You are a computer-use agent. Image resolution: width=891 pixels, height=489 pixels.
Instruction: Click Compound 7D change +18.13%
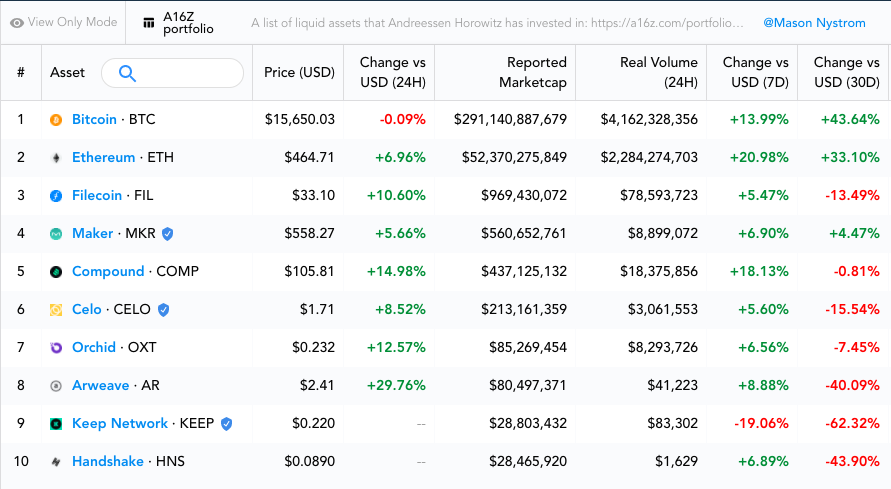759,271
